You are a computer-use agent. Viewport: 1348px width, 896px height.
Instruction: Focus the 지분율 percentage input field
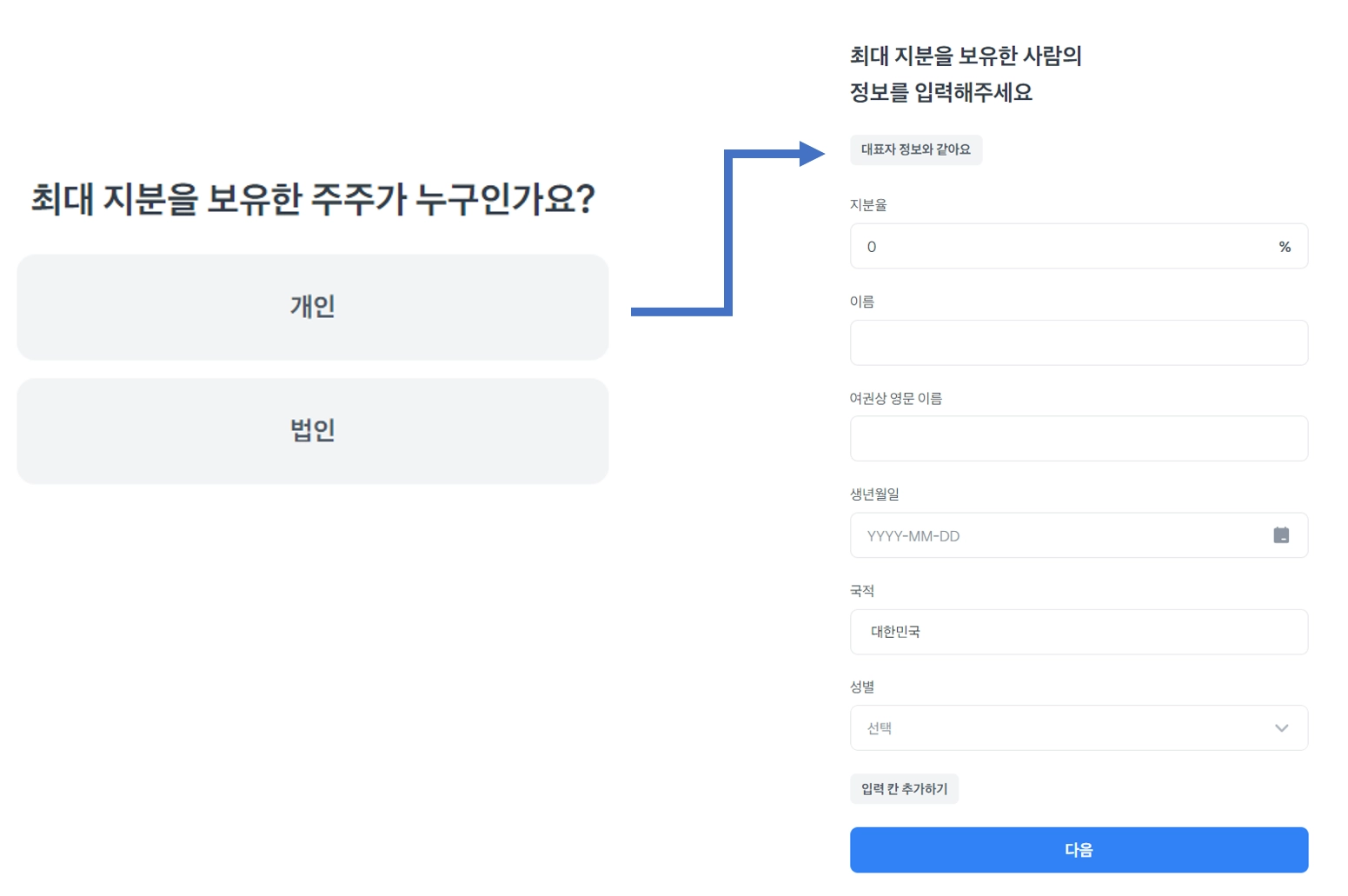tap(1060, 247)
